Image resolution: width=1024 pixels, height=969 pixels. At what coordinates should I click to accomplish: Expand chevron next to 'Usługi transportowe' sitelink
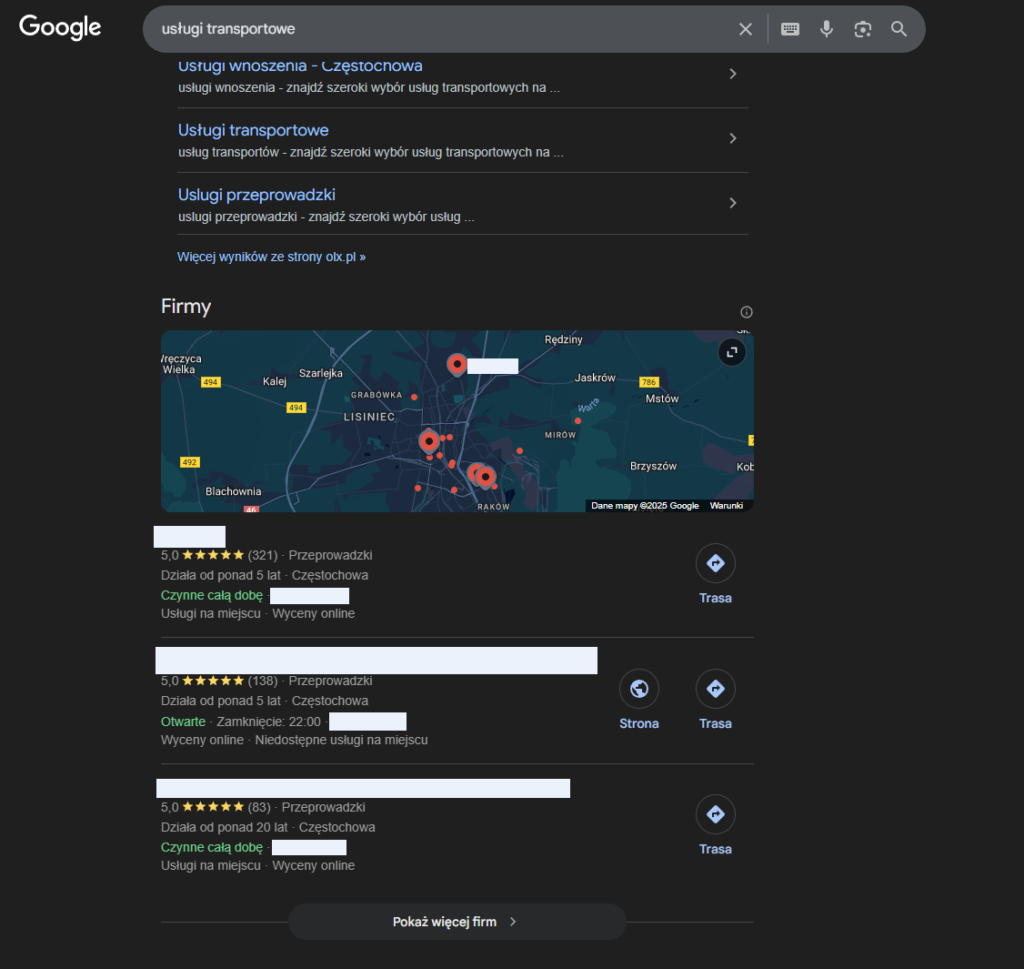coord(733,138)
